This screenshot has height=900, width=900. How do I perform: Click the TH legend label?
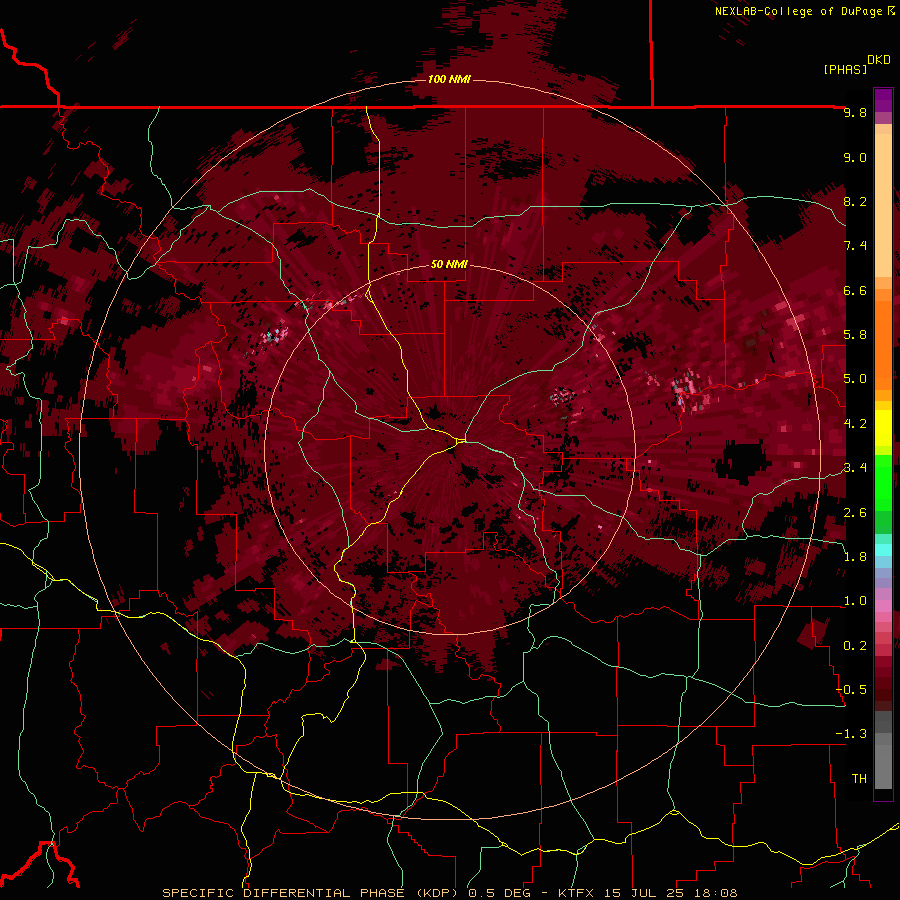point(859,779)
